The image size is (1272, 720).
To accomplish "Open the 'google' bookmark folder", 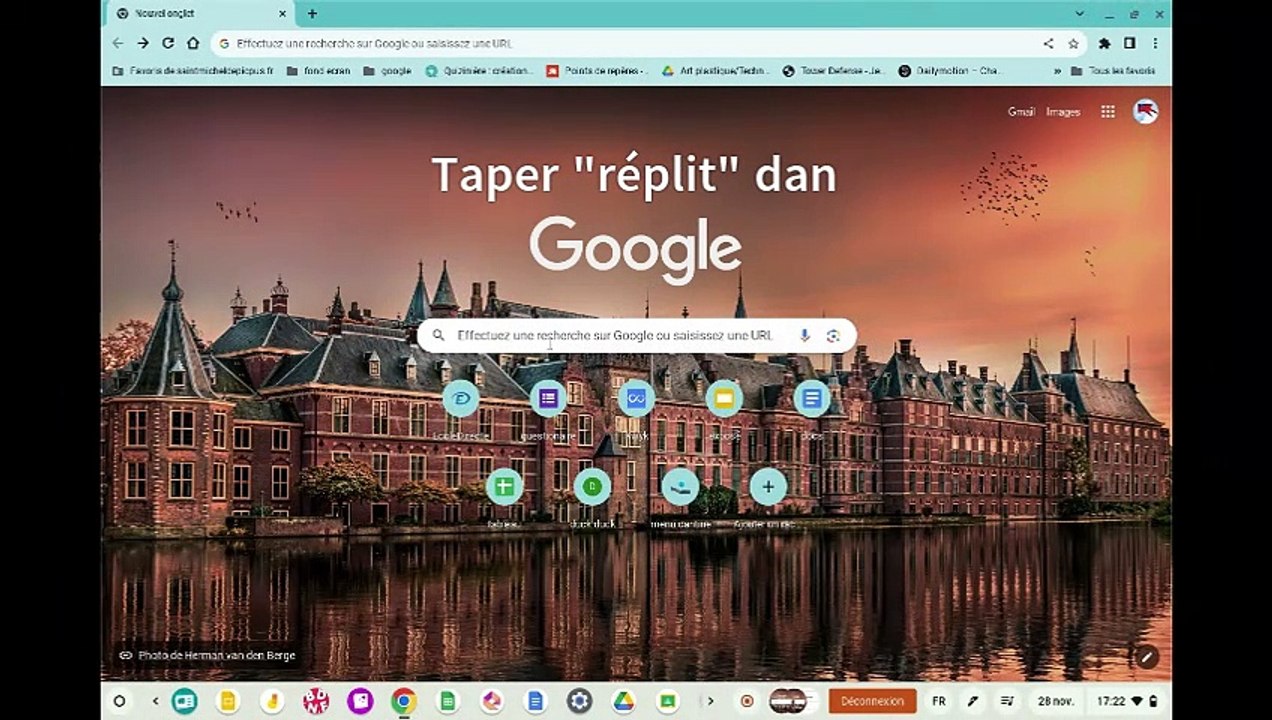I will (x=387, y=71).
